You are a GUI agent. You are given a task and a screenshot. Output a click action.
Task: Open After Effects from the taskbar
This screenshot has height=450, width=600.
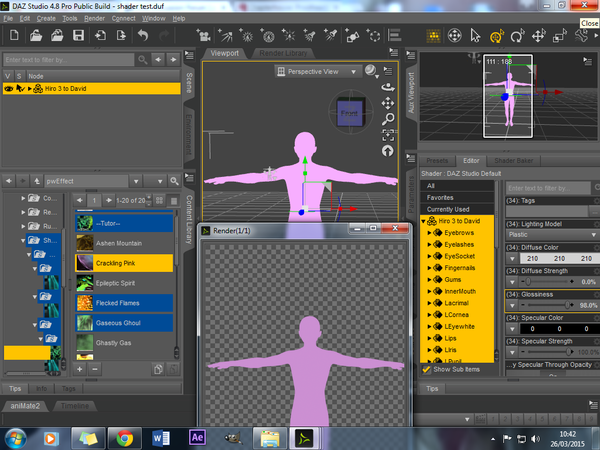[197, 437]
